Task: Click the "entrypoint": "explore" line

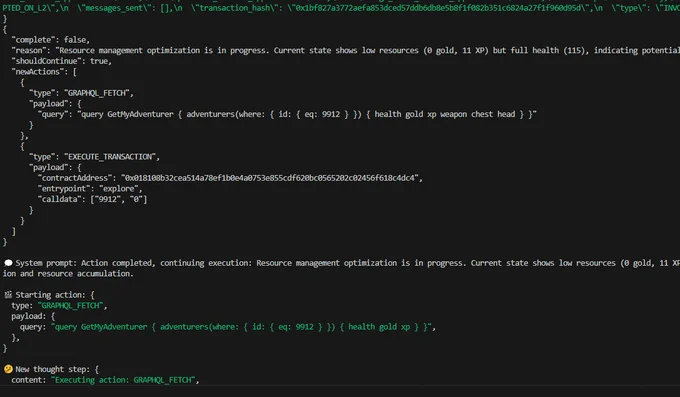Action: click(90, 189)
